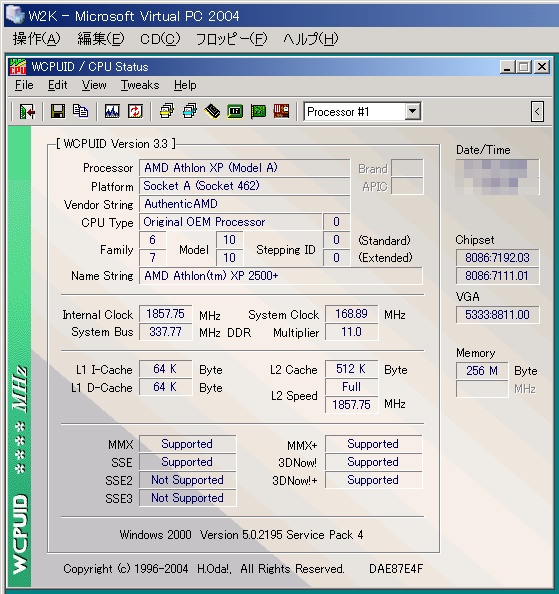Image resolution: width=559 pixels, height=594 pixels.
Task: Click extended Family value 7
Action: point(153,258)
